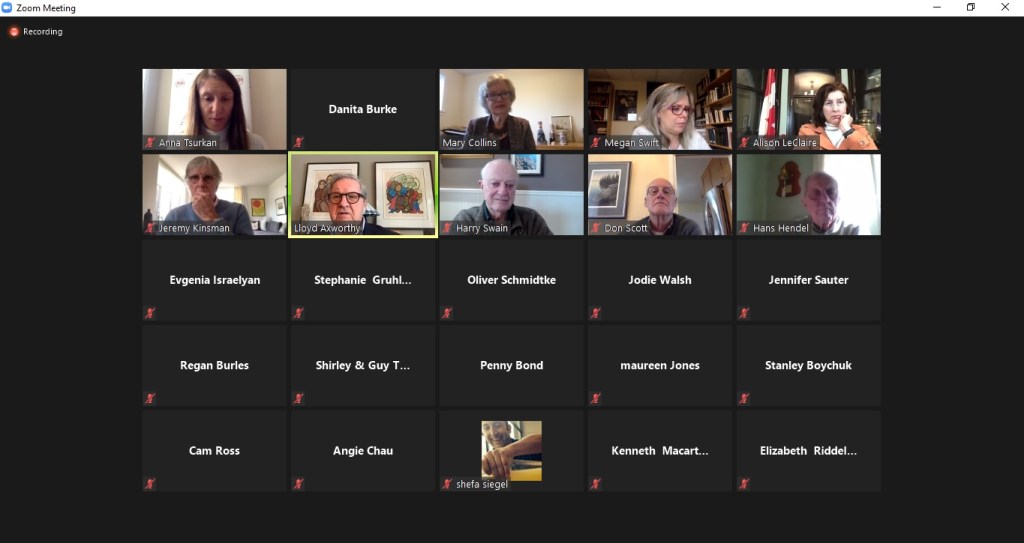Select Don Scott video tile

point(660,195)
